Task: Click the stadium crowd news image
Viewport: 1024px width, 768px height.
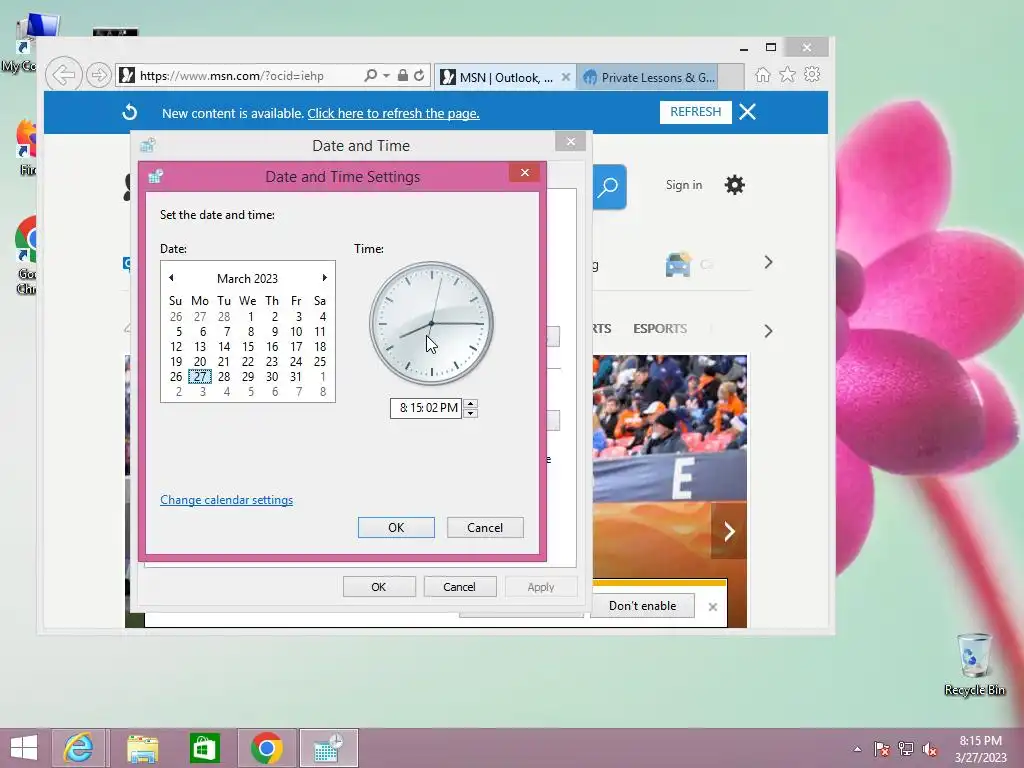Action: tap(669, 428)
